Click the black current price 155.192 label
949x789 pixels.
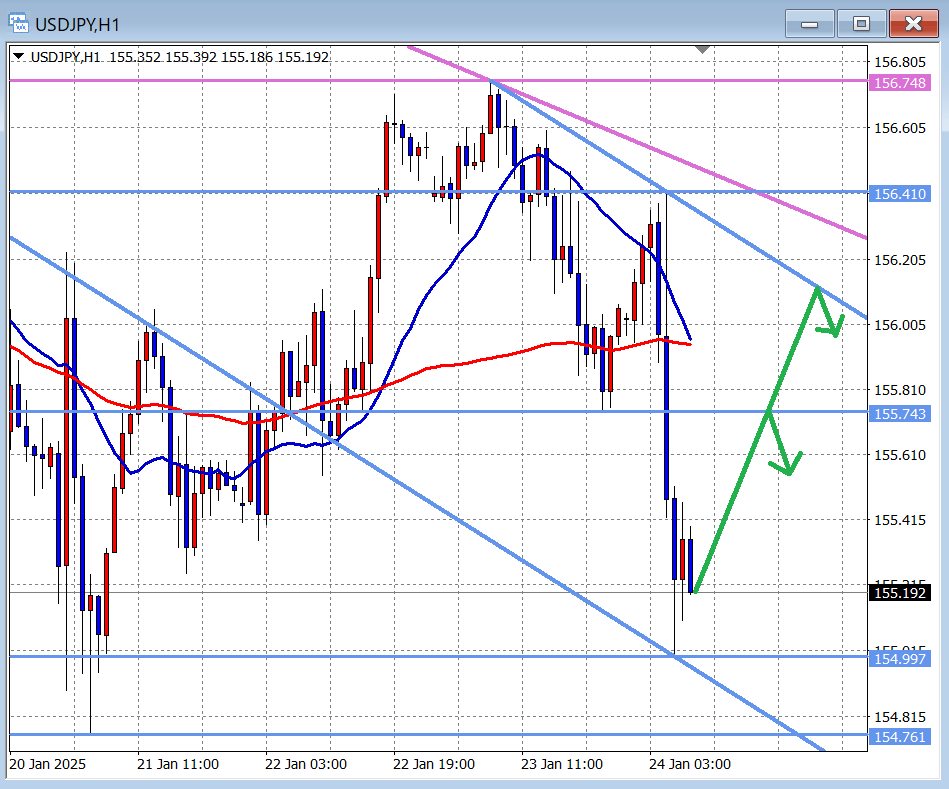pyautogui.click(x=899, y=593)
